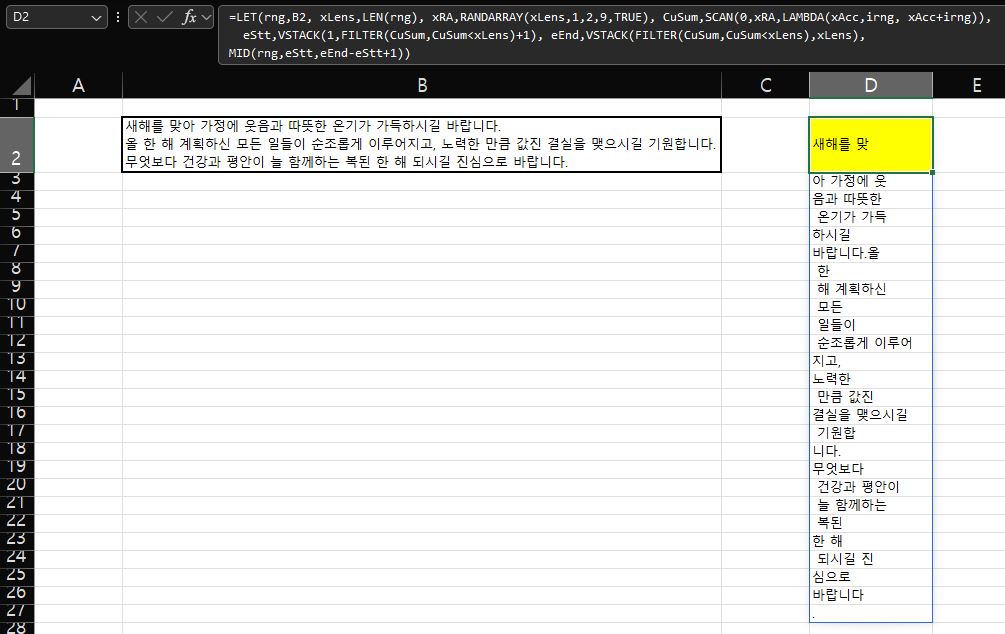Select the row 15 header
Viewport: 1005px width, 634px height.
pos(17,397)
